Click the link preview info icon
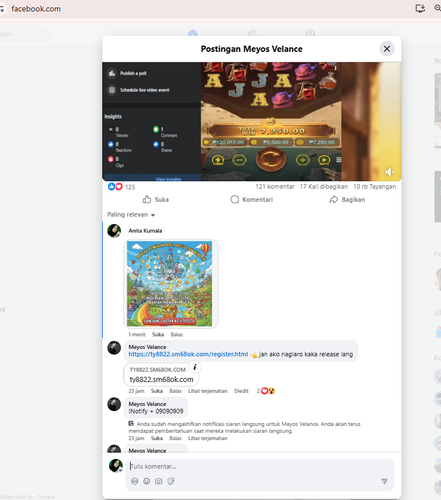This screenshot has height=500, width=441. (195, 367)
